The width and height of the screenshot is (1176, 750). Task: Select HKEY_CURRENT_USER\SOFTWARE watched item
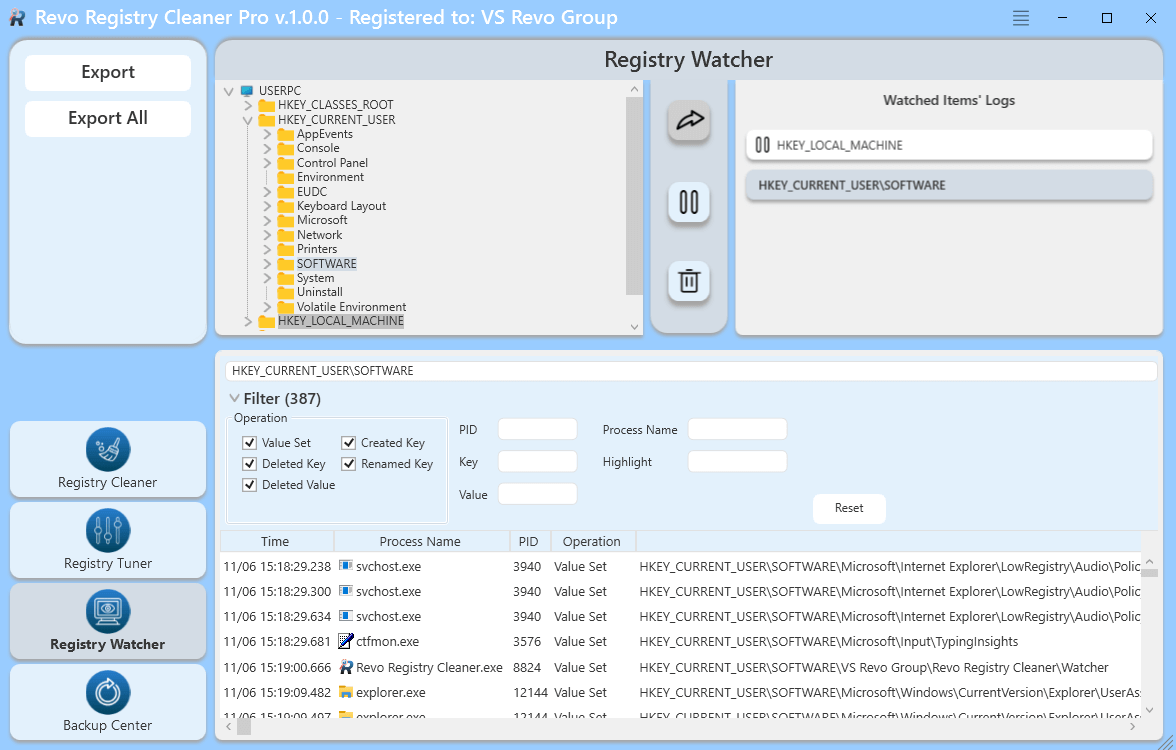(x=948, y=185)
